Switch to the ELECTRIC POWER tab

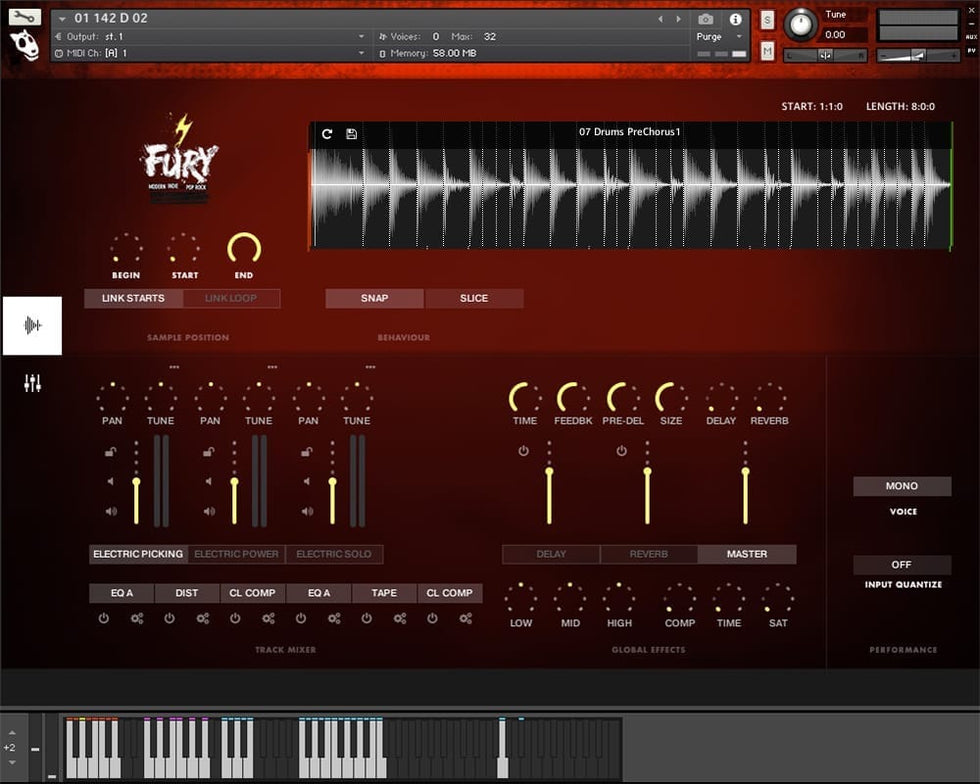click(236, 554)
